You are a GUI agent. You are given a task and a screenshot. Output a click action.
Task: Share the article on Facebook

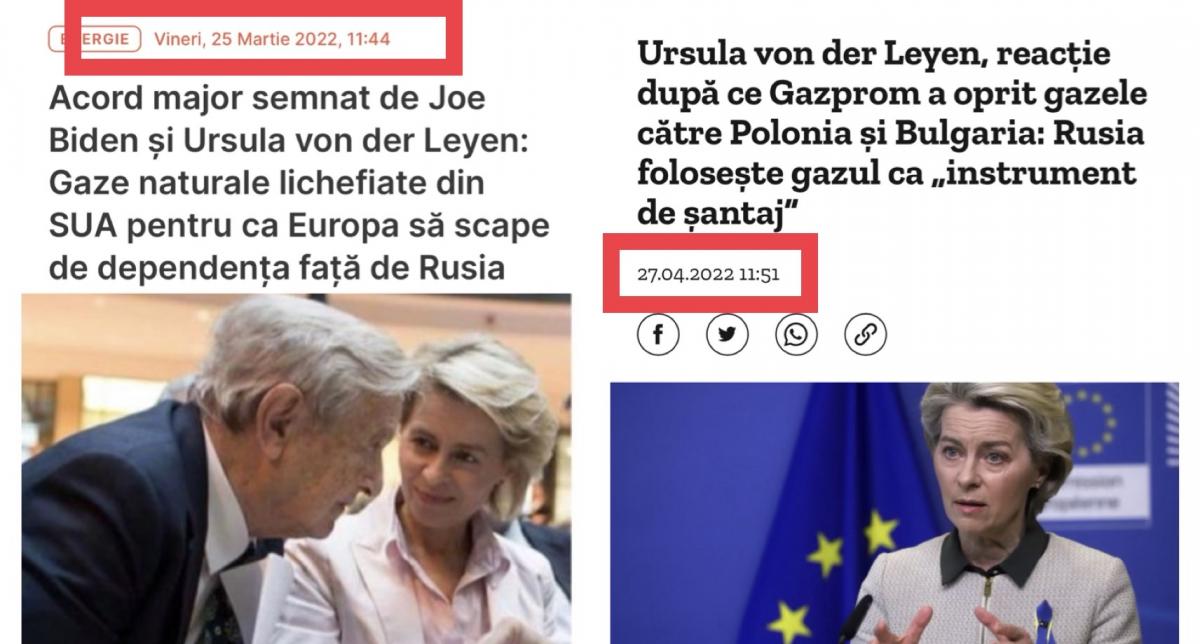(658, 334)
